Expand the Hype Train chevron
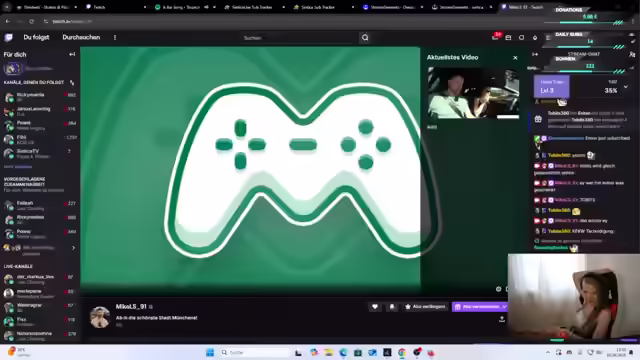Image resolution: width=640 pixels, height=360 pixels. (x=626, y=87)
